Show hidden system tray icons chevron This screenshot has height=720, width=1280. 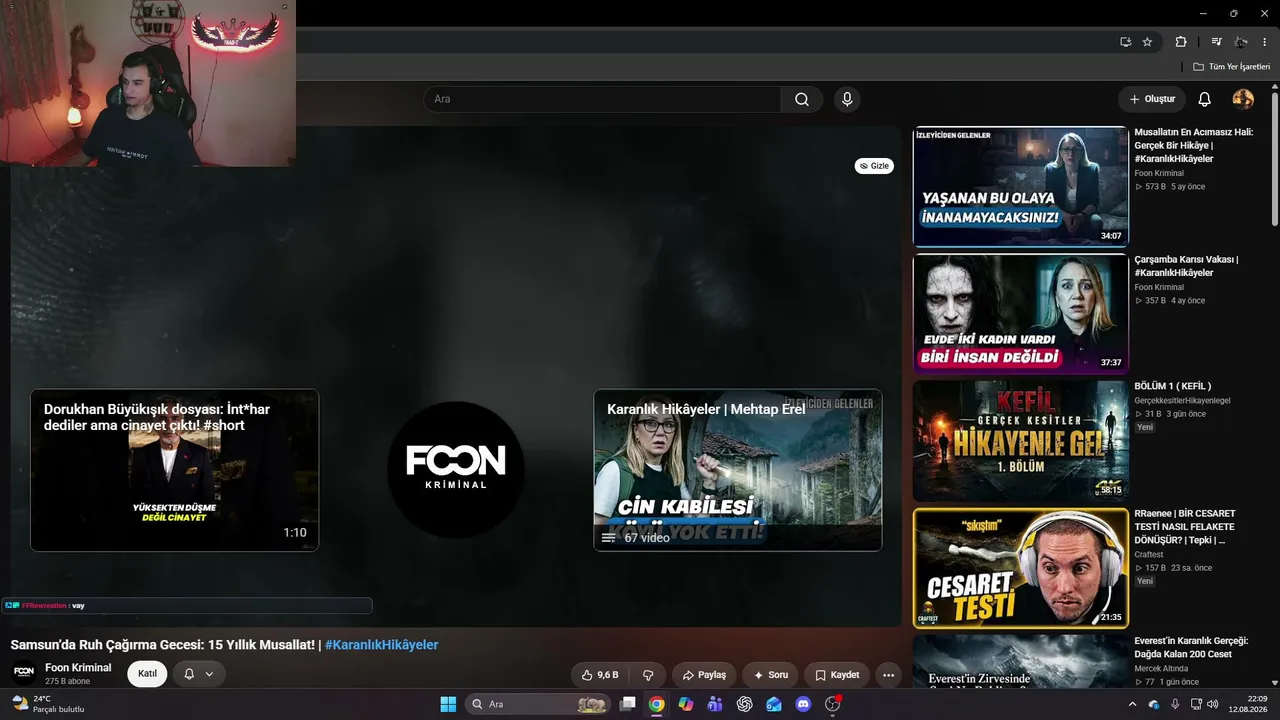coord(1132,704)
